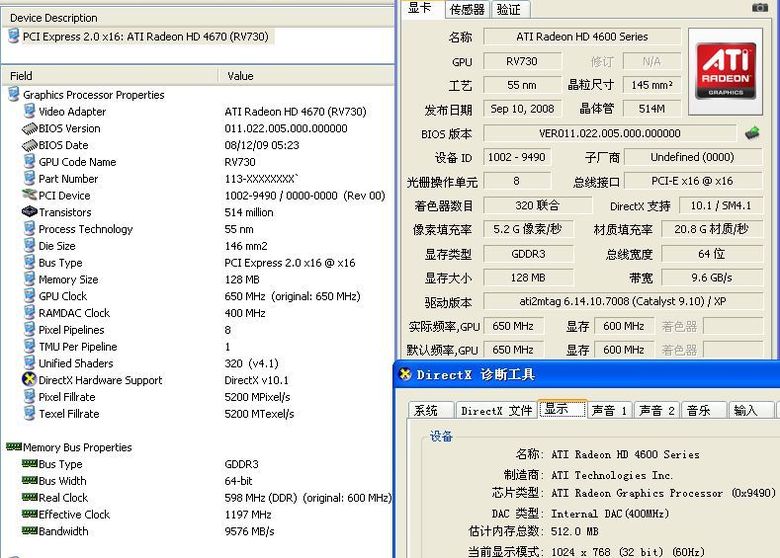Image resolution: width=780 pixels, height=558 pixels.
Task: Click the Bandwidth memory icon
Action: tap(29, 531)
